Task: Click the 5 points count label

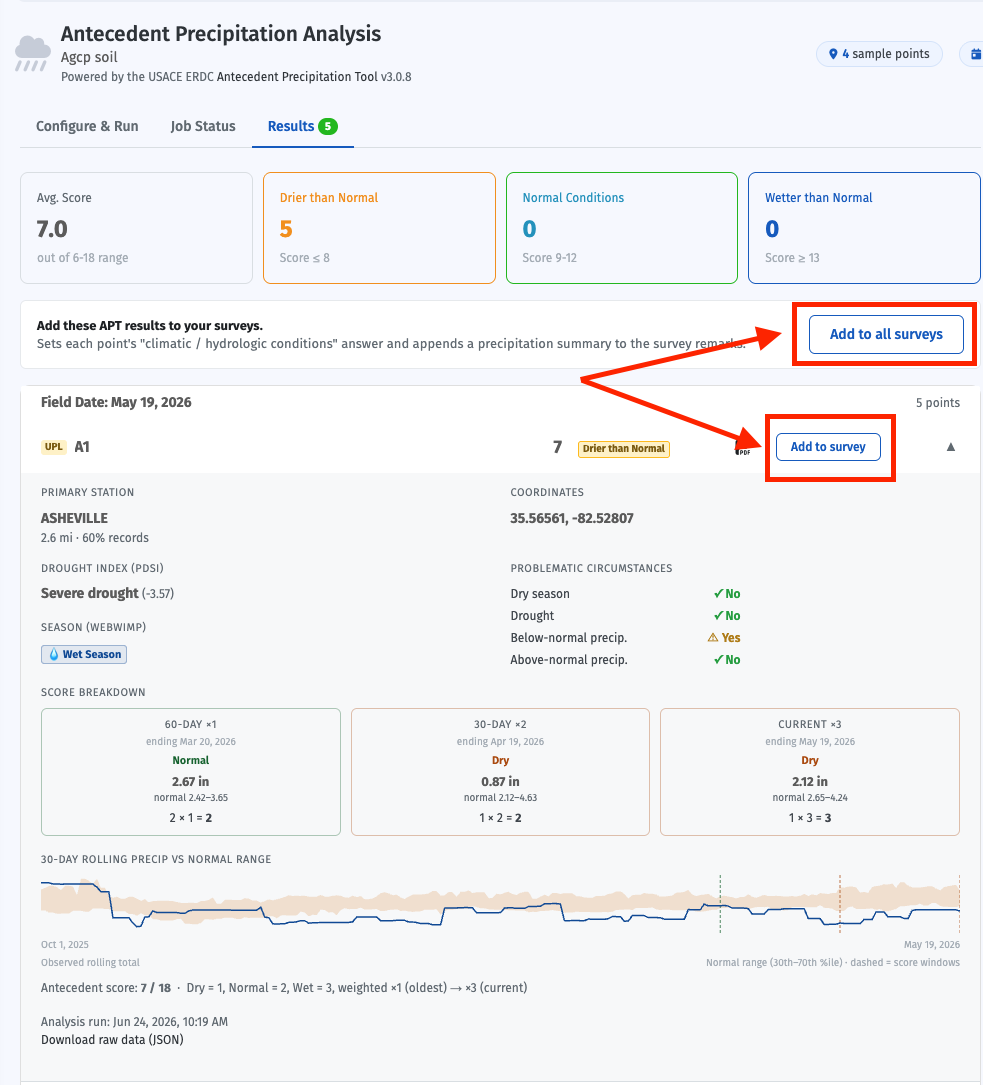Action: pos(937,403)
